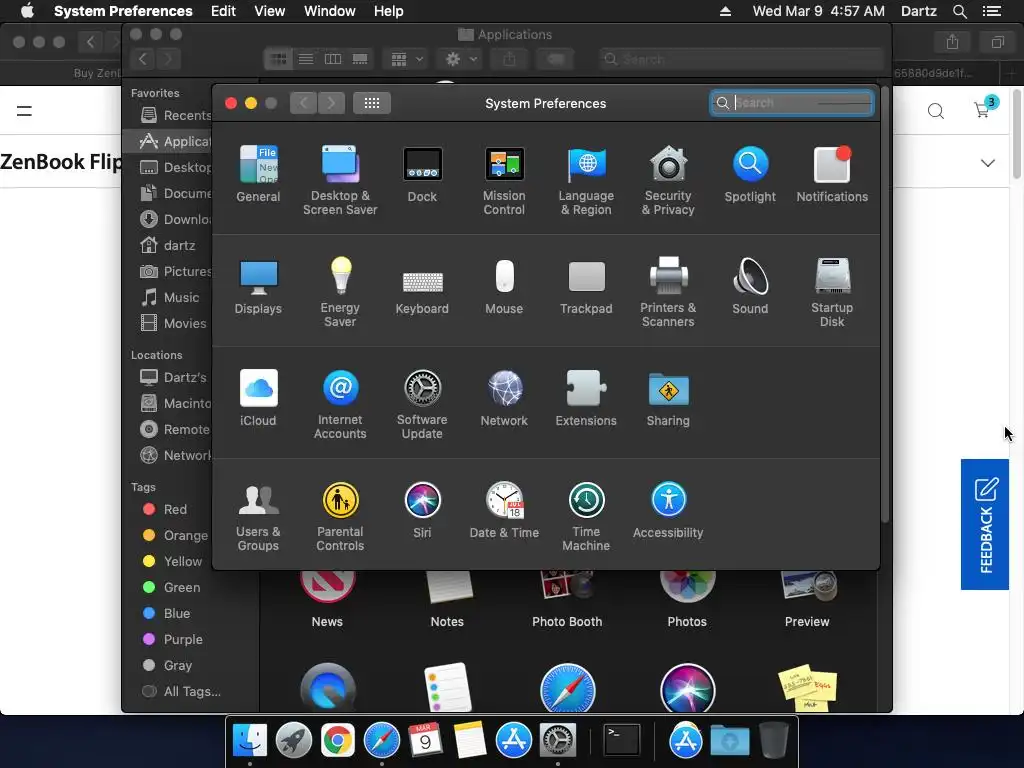This screenshot has height=768, width=1024.
Task: Open General preferences
Action: point(258,174)
